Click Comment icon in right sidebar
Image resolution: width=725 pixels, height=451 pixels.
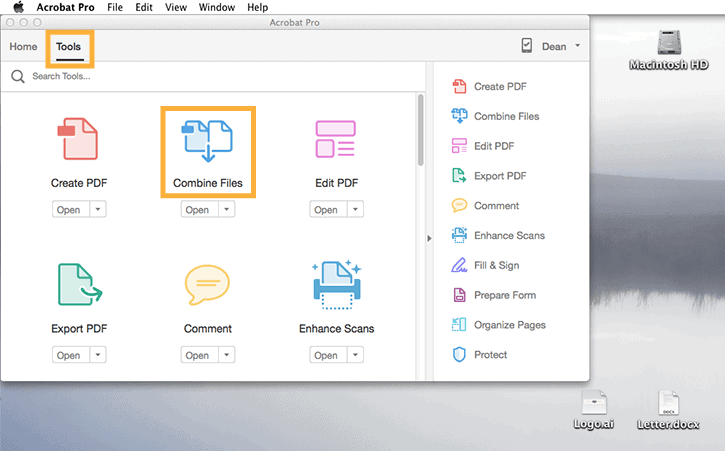pyautogui.click(x=459, y=205)
